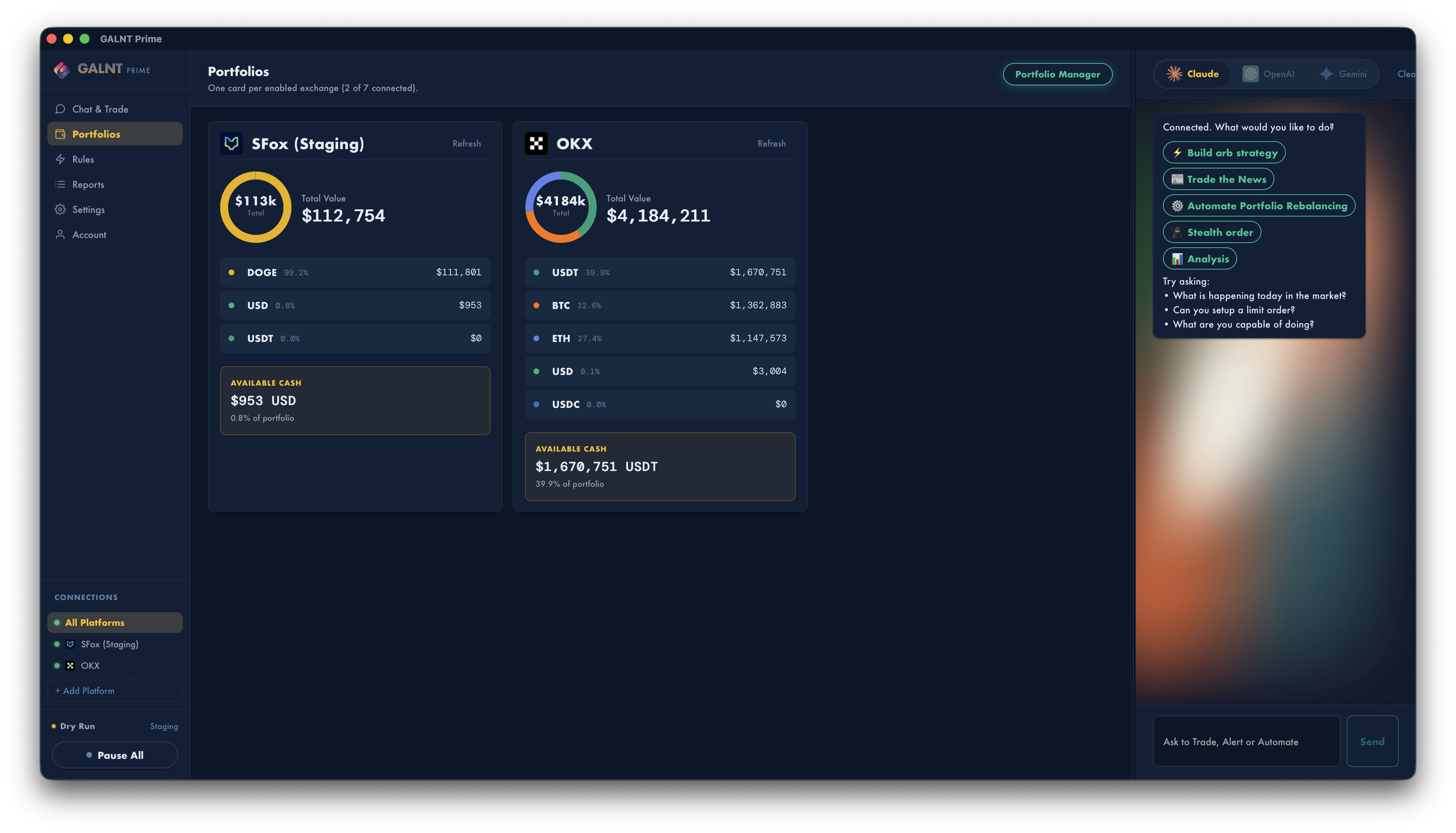Refresh the SFox (Staging) portfolio
The width and height of the screenshot is (1456, 833).
467,144
